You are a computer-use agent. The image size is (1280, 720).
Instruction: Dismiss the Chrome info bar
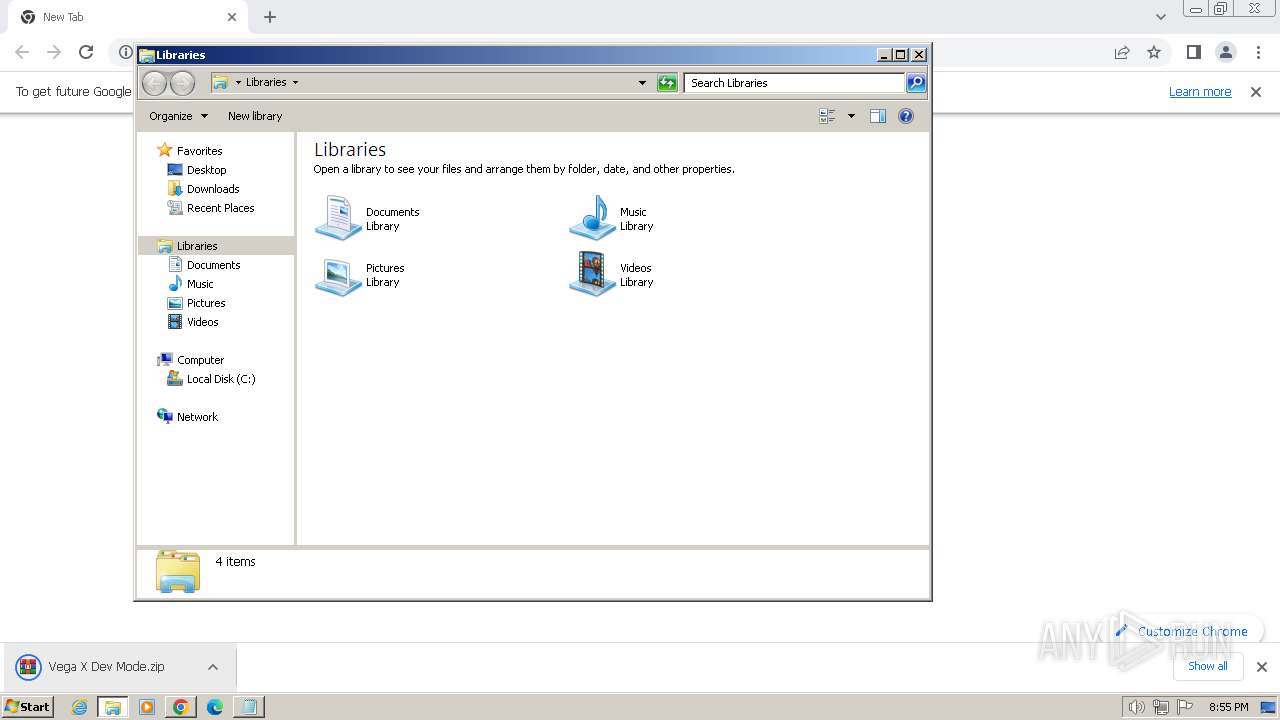coord(1256,92)
